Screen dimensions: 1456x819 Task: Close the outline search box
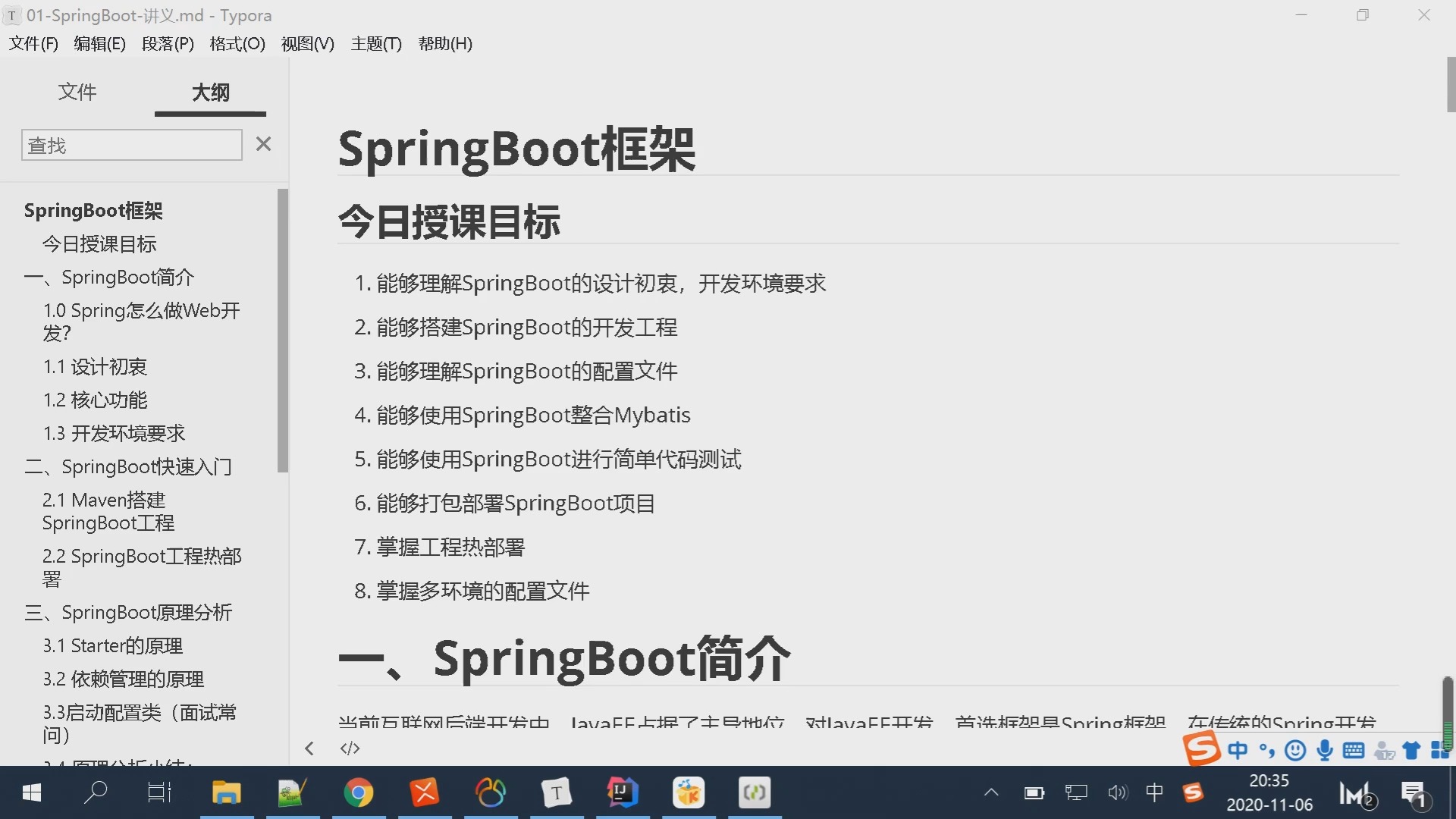[263, 144]
